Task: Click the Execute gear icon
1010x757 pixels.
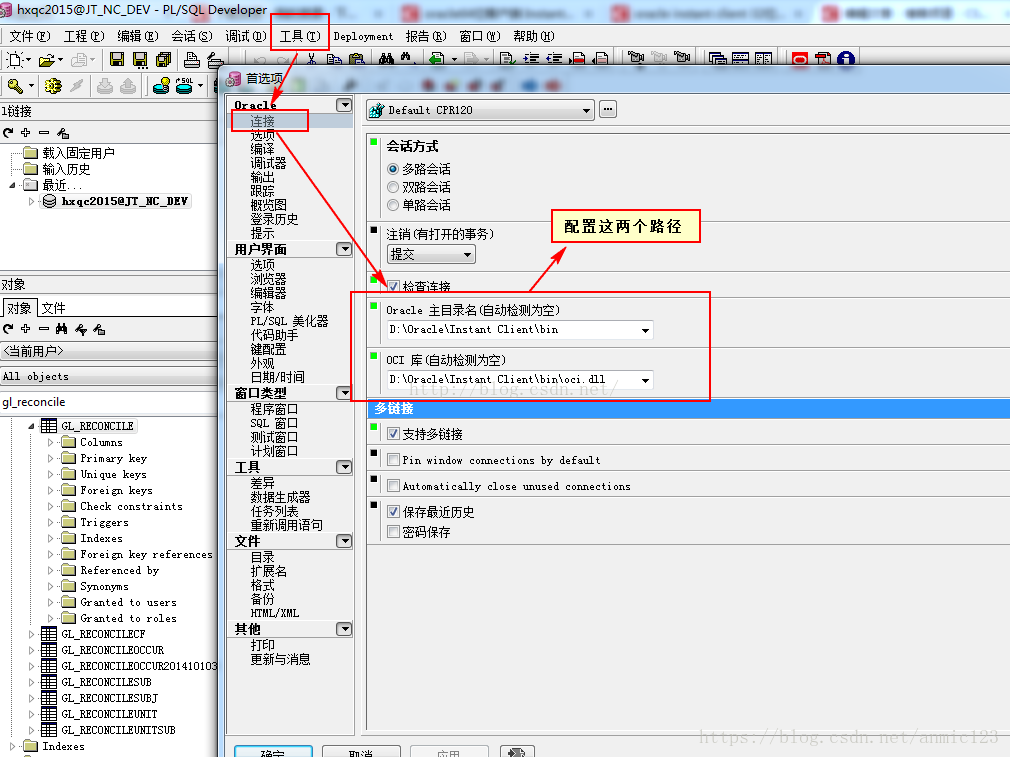Action: pos(53,85)
